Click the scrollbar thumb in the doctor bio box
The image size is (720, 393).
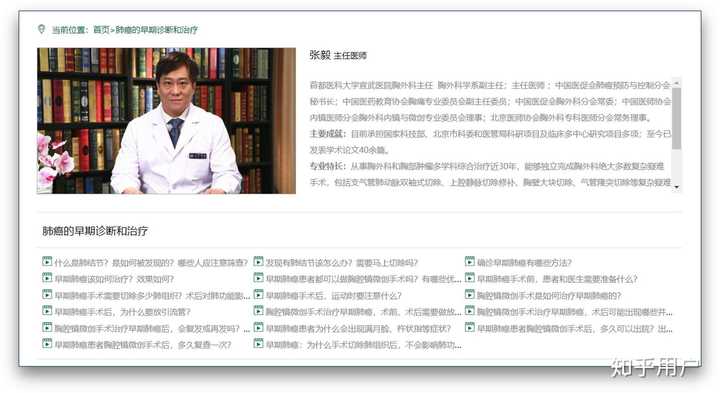click(x=676, y=118)
